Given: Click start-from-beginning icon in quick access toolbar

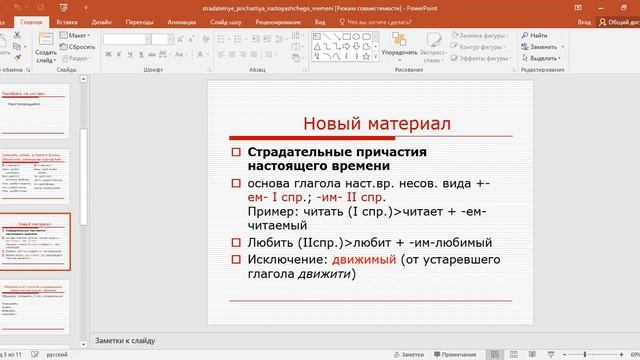Looking at the screenshot, I should tap(63, 7).
